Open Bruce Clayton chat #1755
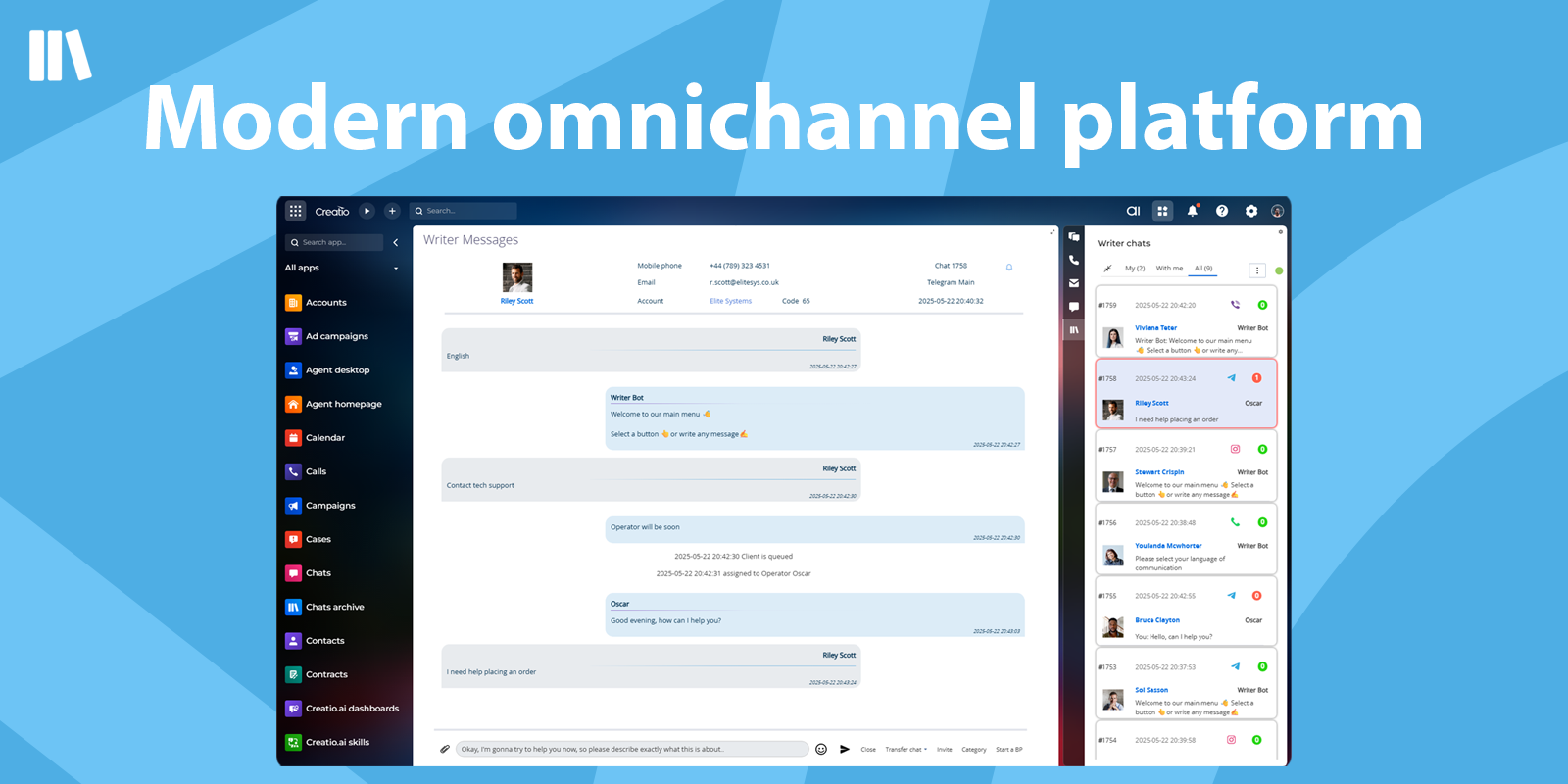The width and height of the screenshot is (1568, 784). [x=1186, y=611]
